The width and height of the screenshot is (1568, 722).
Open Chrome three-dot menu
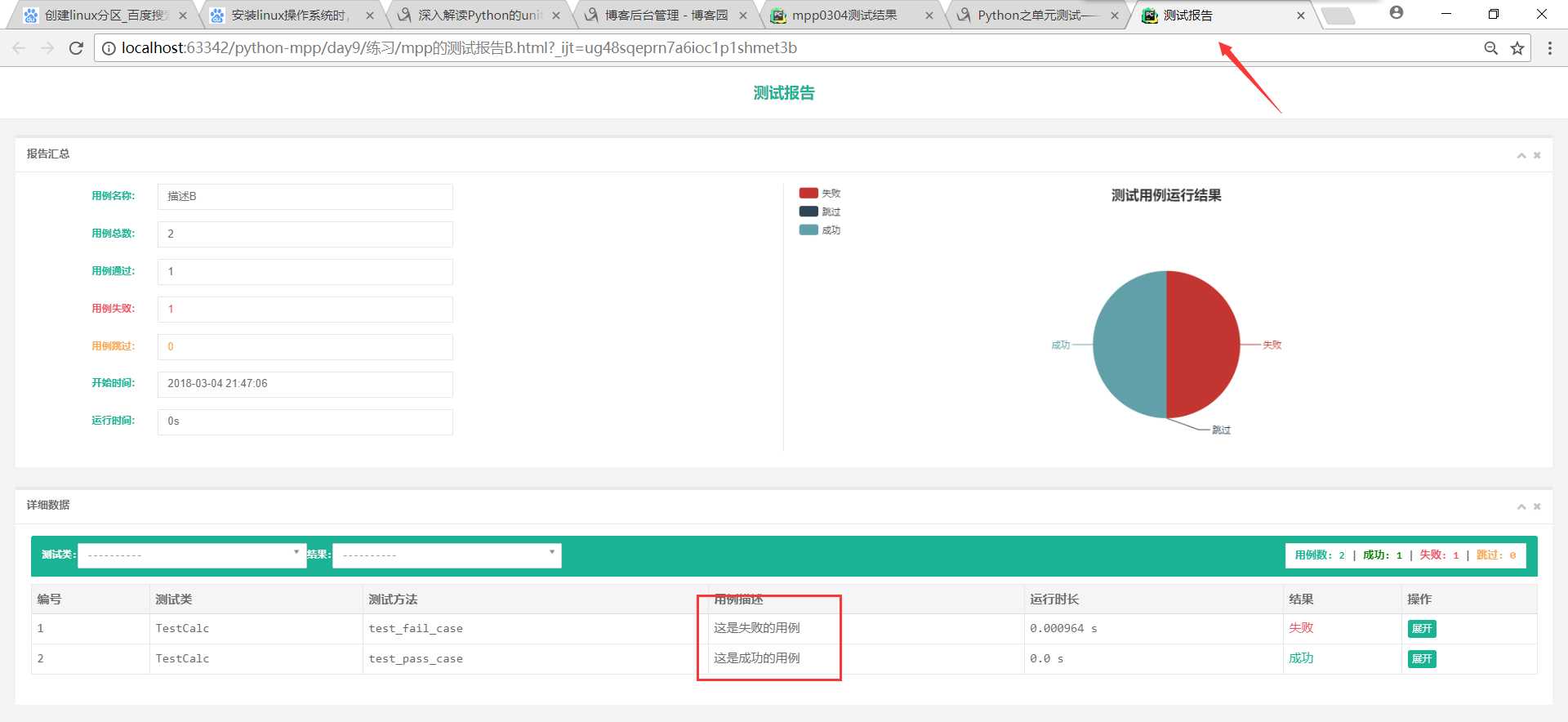pos(1550,48)
